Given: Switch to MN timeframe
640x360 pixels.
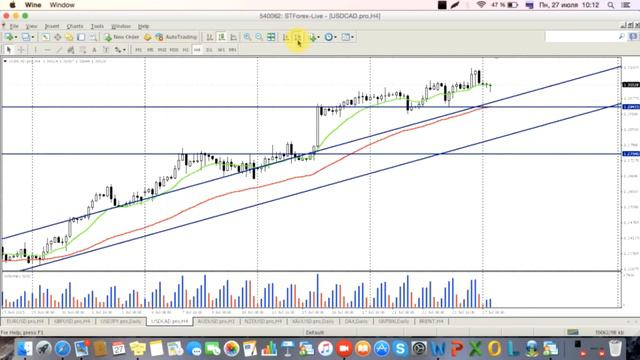Looking at the screenshot, I should point(233,50).
